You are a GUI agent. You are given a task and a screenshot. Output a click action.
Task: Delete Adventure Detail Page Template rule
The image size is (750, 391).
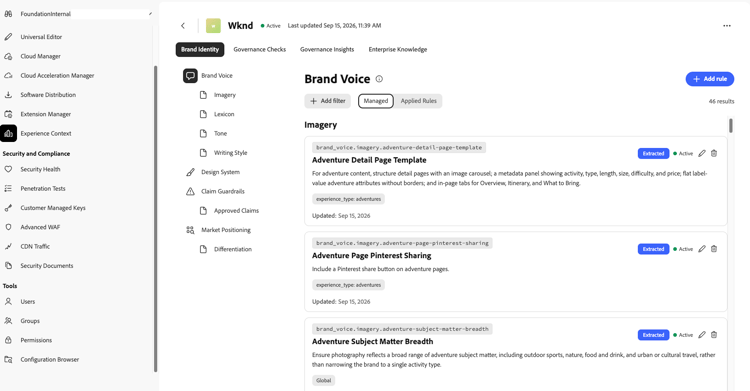714,154
